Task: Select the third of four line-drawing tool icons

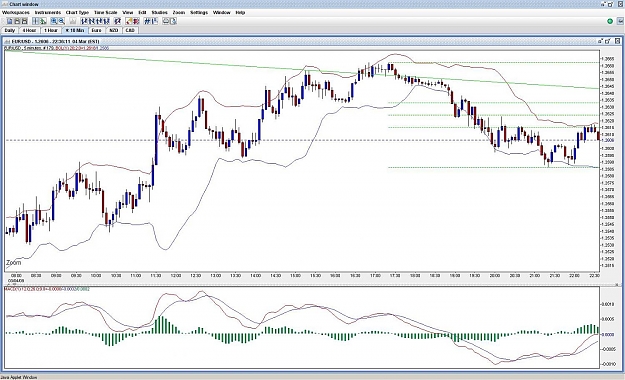Action: 99,21
